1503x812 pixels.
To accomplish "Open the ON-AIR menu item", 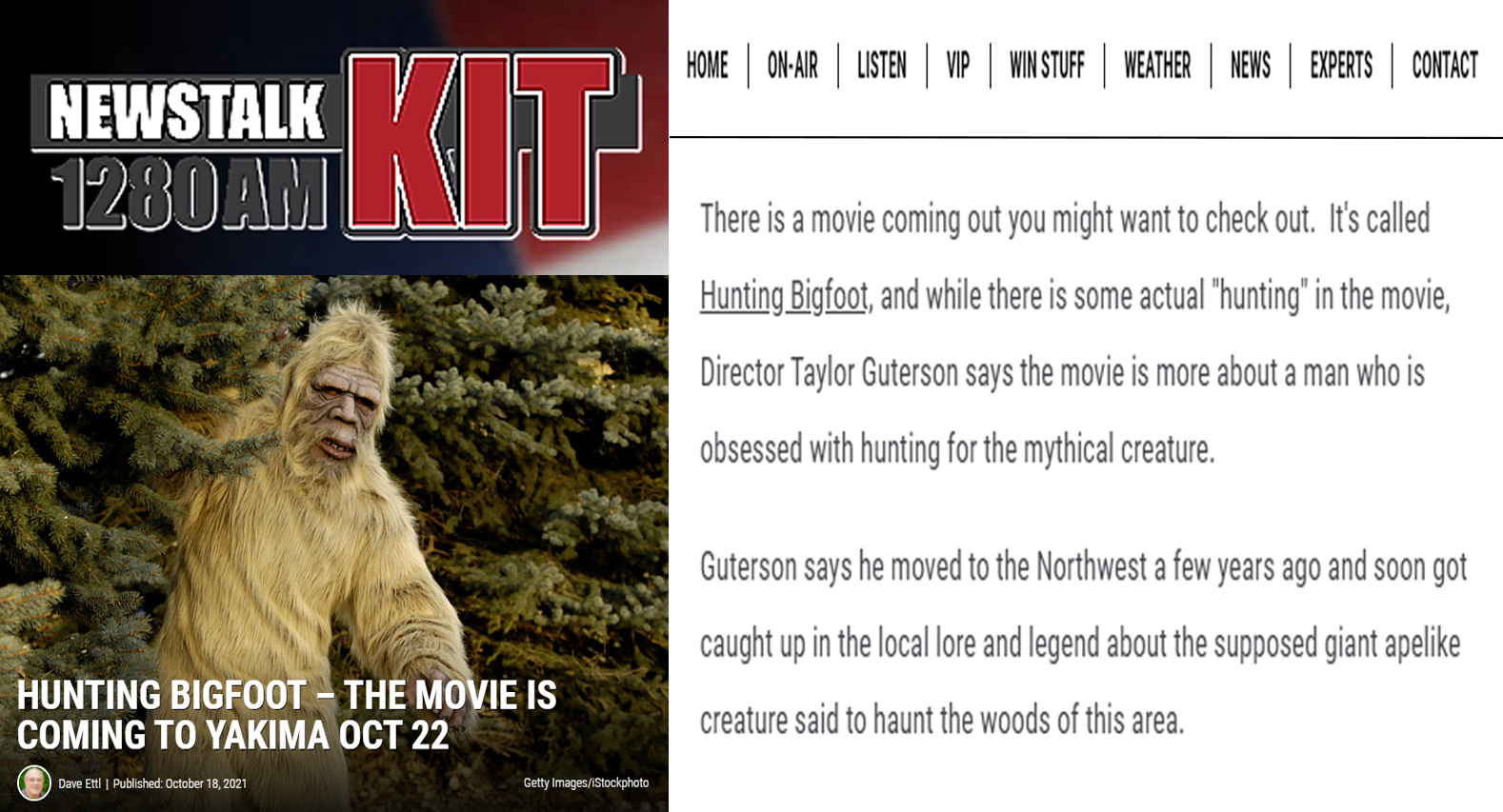I will point(792,66).
